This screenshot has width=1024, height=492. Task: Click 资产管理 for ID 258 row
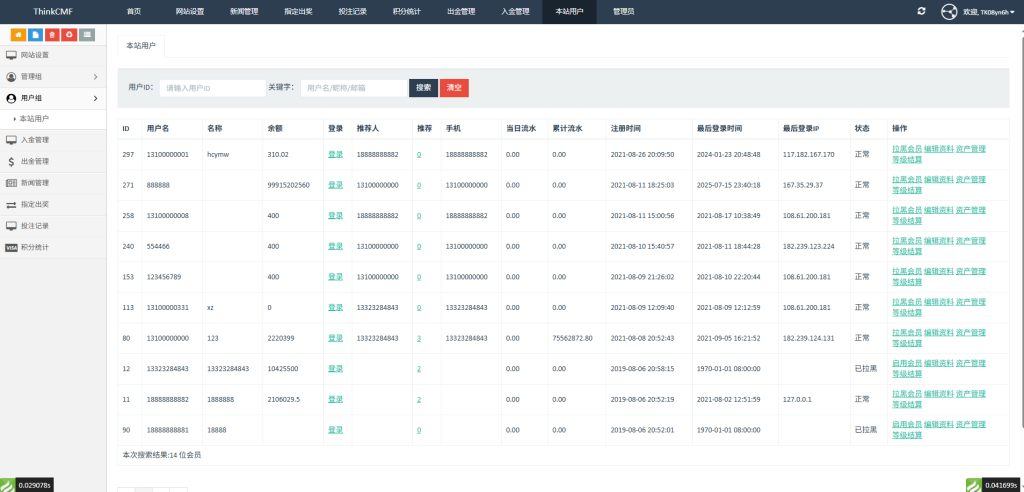(970, 210)
